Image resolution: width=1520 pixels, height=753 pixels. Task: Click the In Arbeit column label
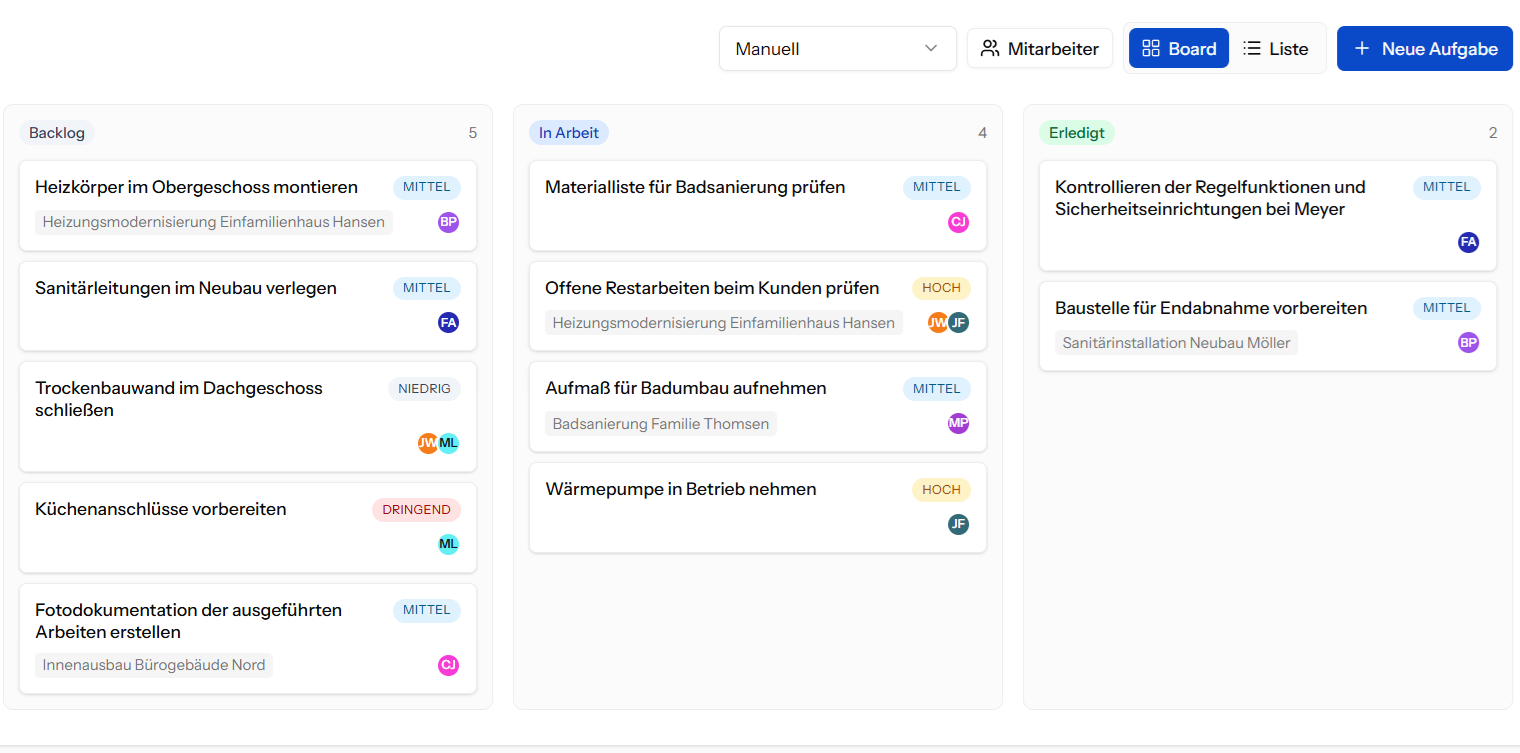pos(569,133)
